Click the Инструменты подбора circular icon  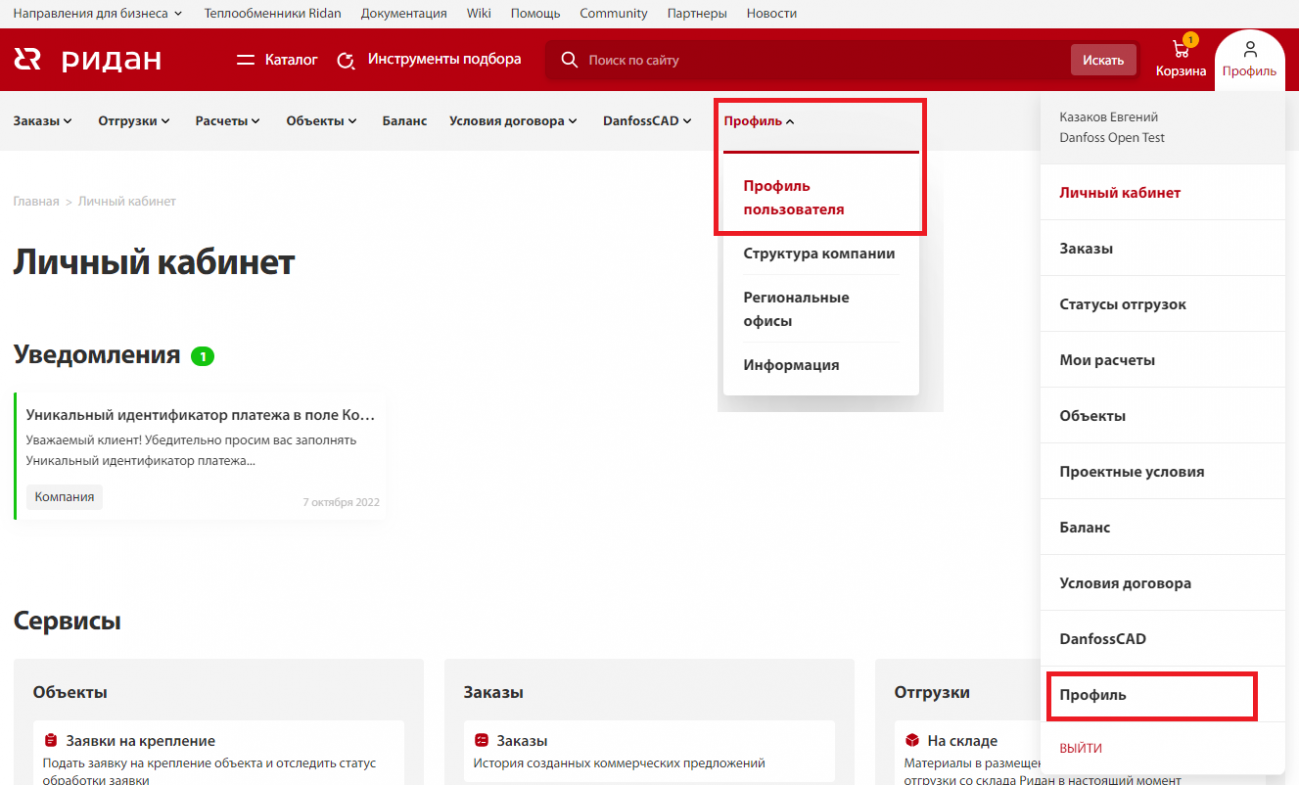tap(346, 60)
